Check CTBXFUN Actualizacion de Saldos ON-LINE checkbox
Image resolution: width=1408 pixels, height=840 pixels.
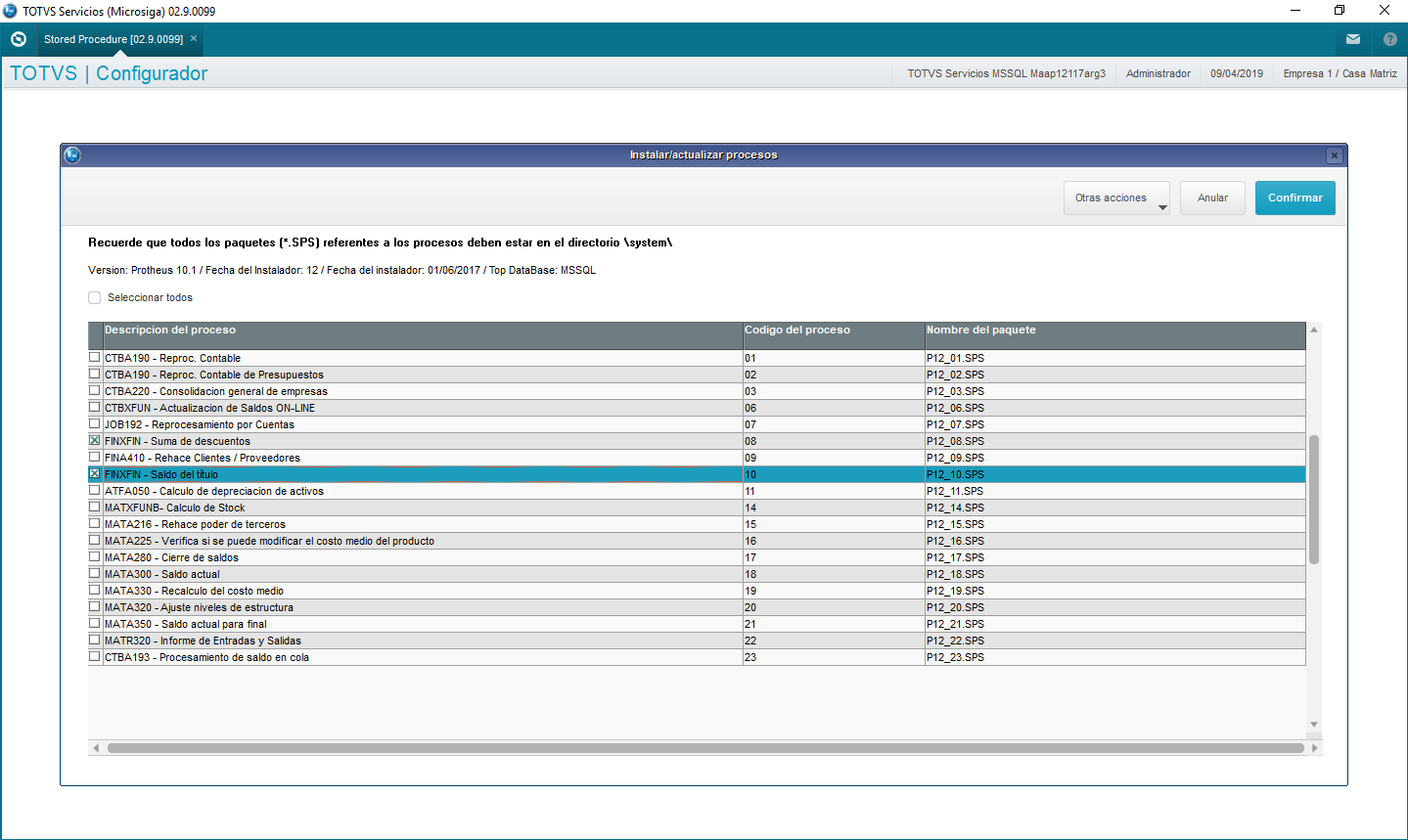95,408
